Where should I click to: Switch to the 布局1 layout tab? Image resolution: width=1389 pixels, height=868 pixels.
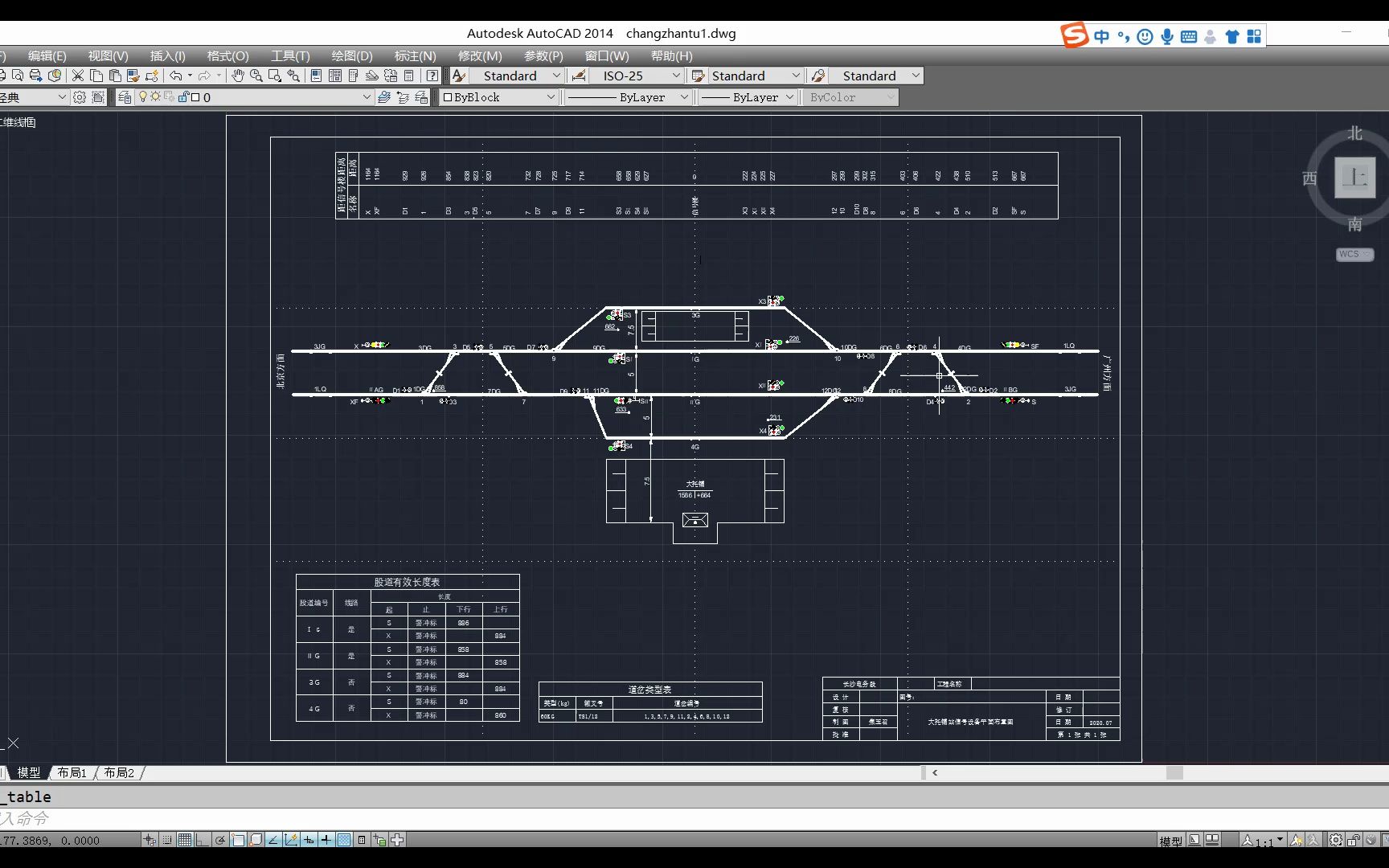pyautogui.click(x=72, y=772)
